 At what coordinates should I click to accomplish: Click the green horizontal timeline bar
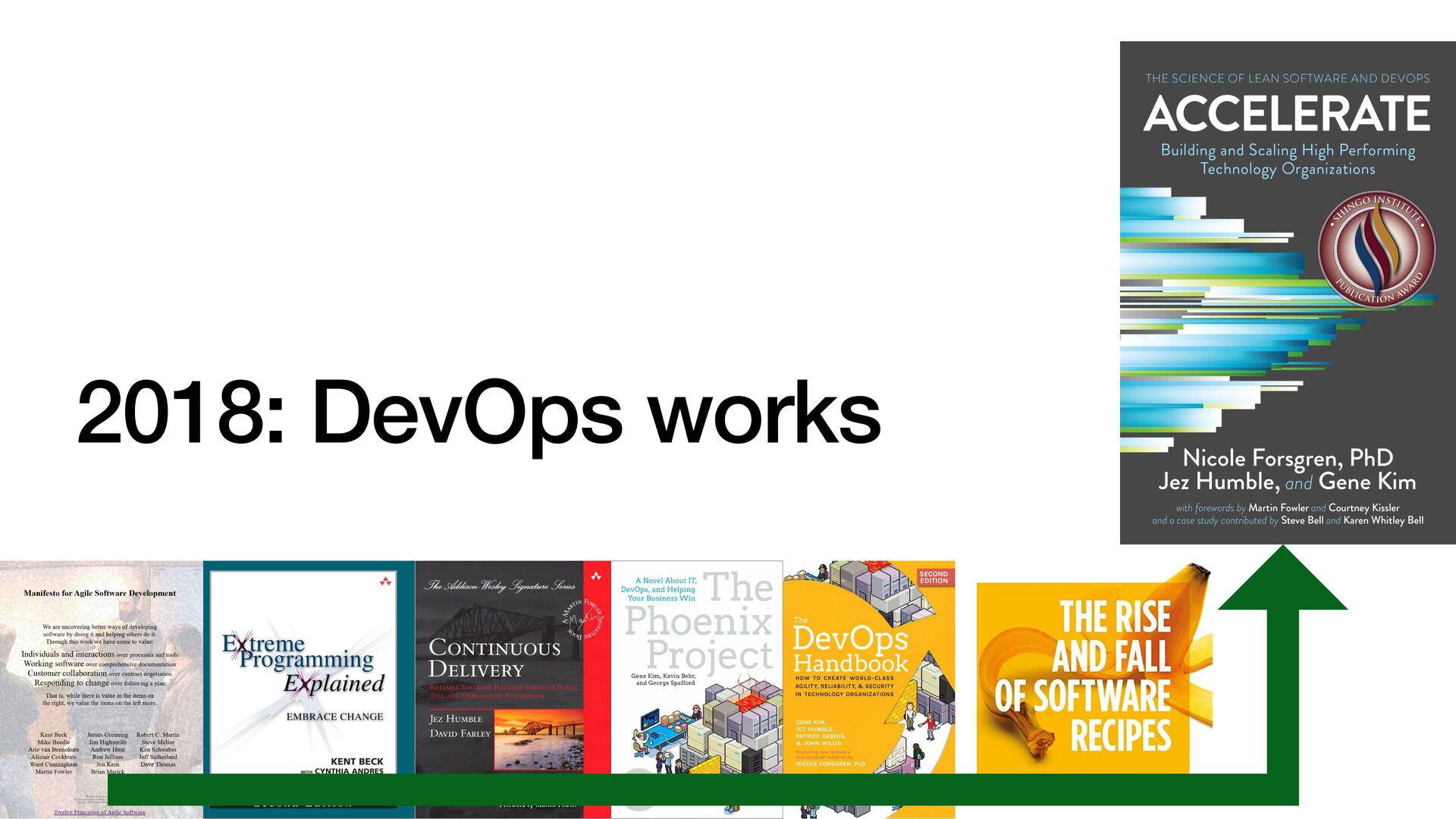pyautogui.click(x=682, y=789)
